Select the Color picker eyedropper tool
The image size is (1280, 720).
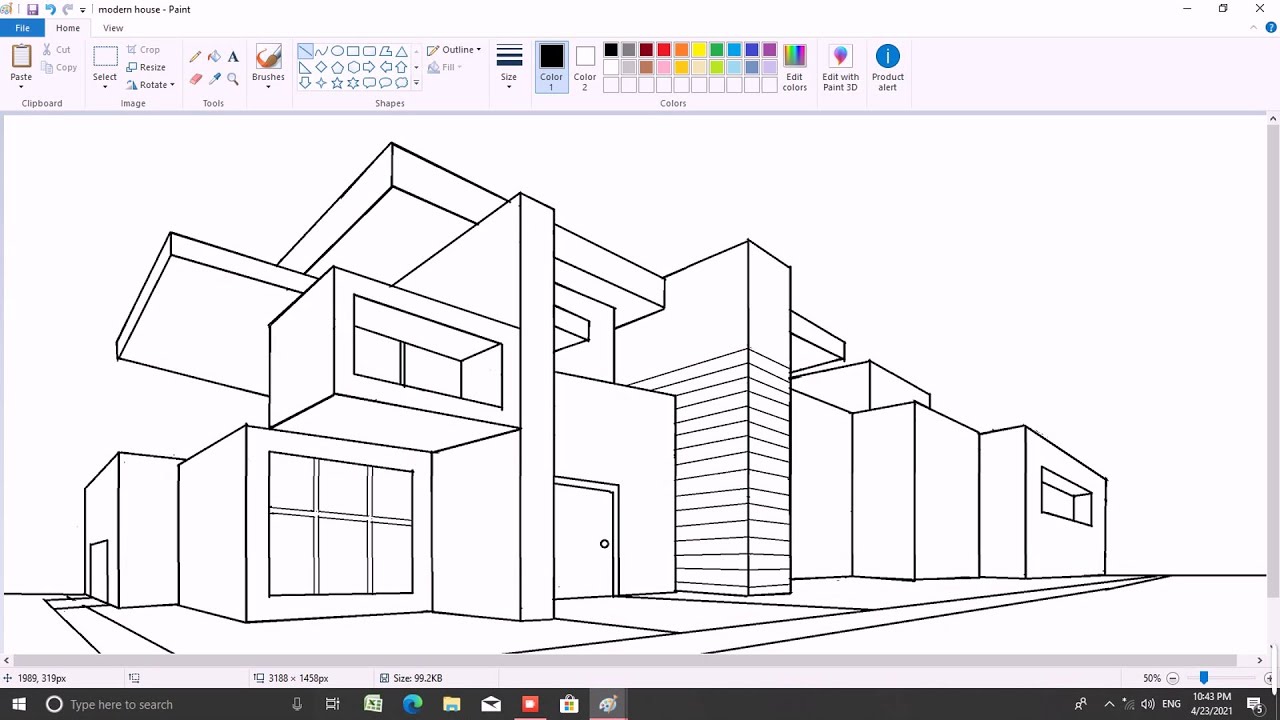click(x=214, y=79)
